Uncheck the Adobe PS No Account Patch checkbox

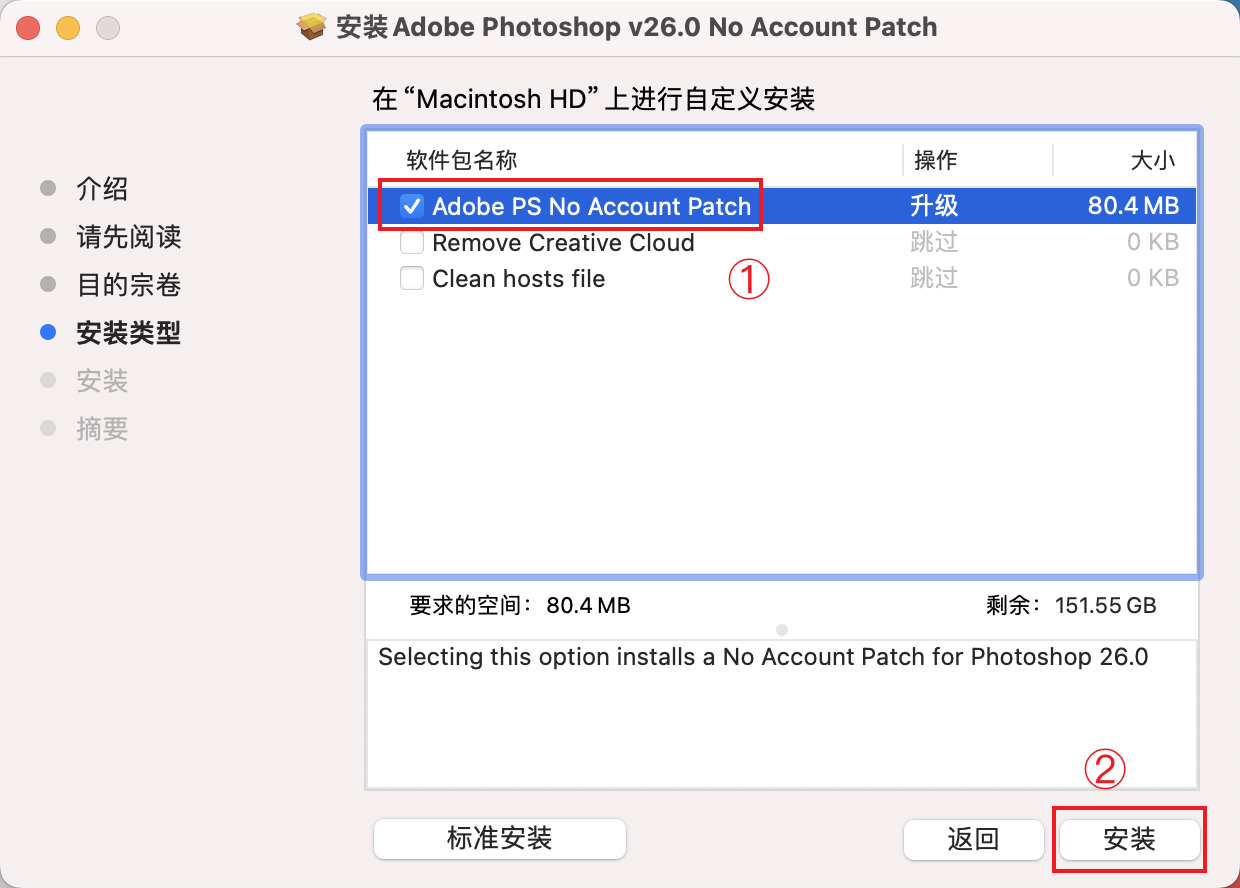pyautogui.click(x=412, y=207)
